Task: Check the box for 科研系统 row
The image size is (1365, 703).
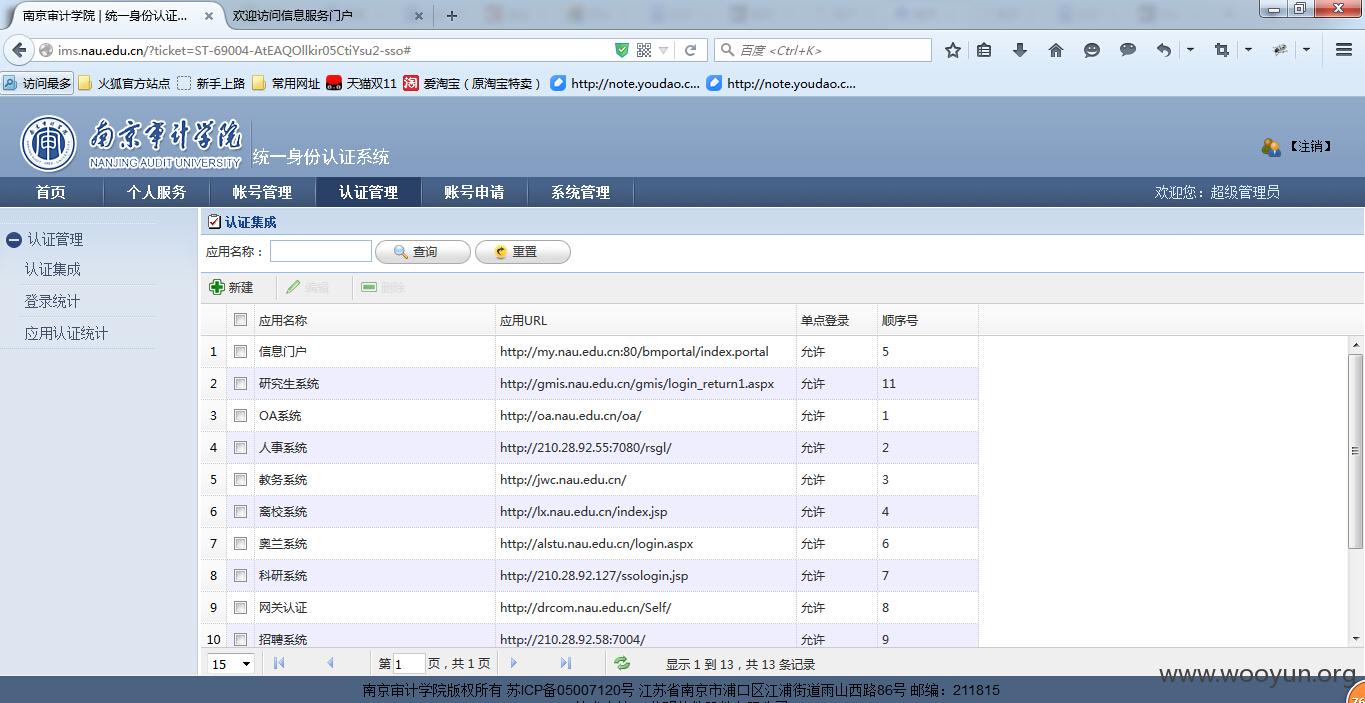Action: (x=240, y=576)
